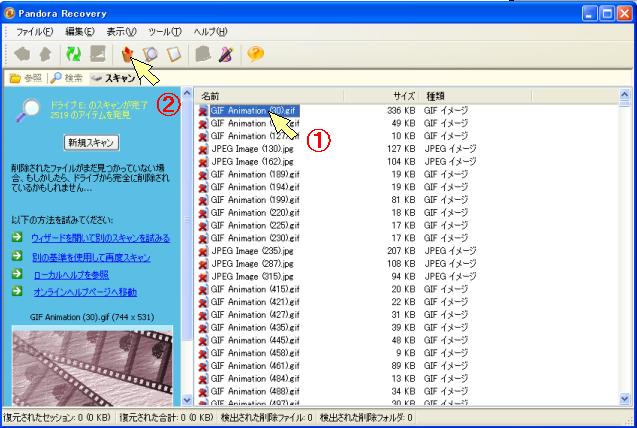Open link 別の基準を使用して再度スキャン

pyautogui.click(x=91, y=257)
